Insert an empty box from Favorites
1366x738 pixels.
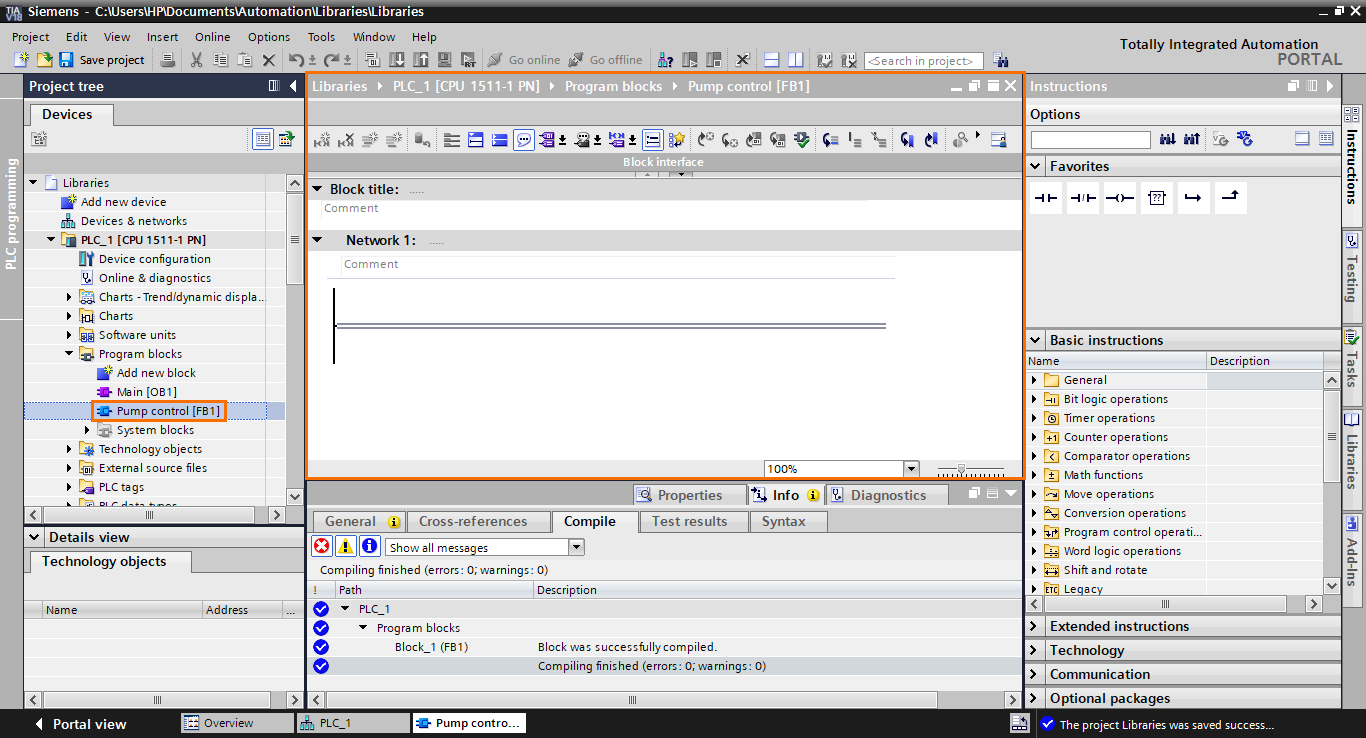point(1157,197)
